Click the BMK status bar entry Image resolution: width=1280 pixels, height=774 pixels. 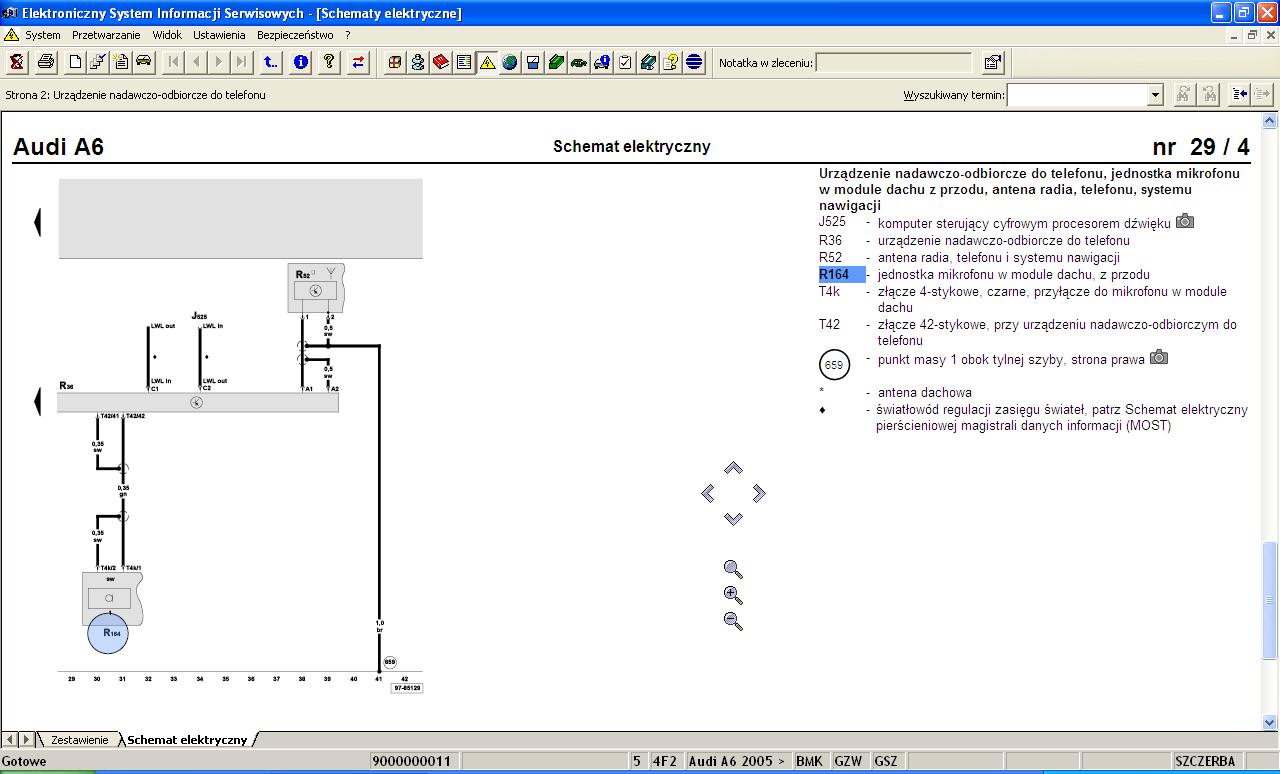(x=809, y=761)
